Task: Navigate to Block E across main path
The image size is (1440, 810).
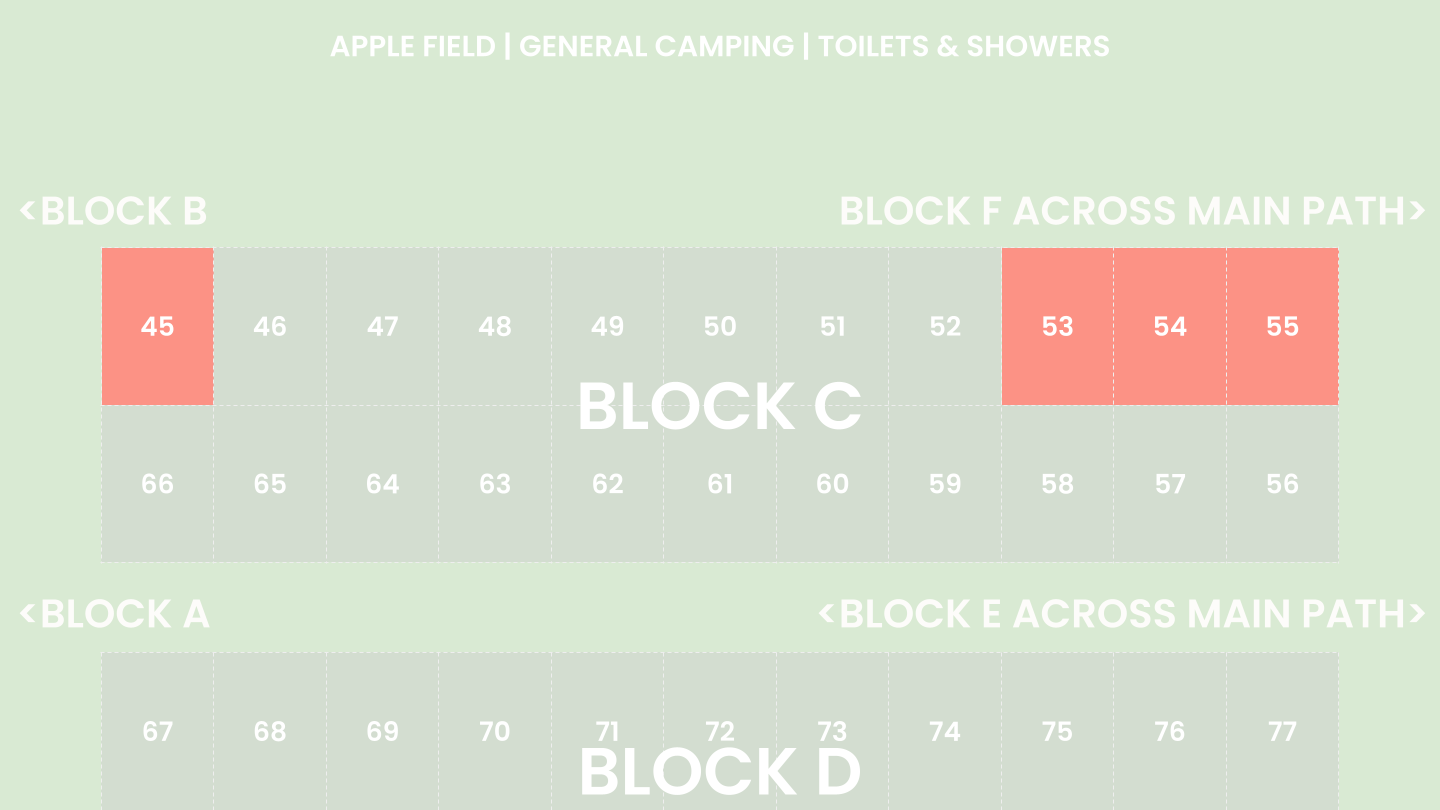Action: point(1122,613)
